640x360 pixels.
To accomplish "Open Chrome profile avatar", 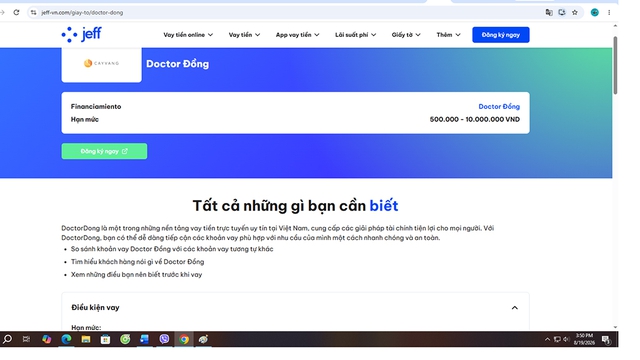I will point(595,12).
